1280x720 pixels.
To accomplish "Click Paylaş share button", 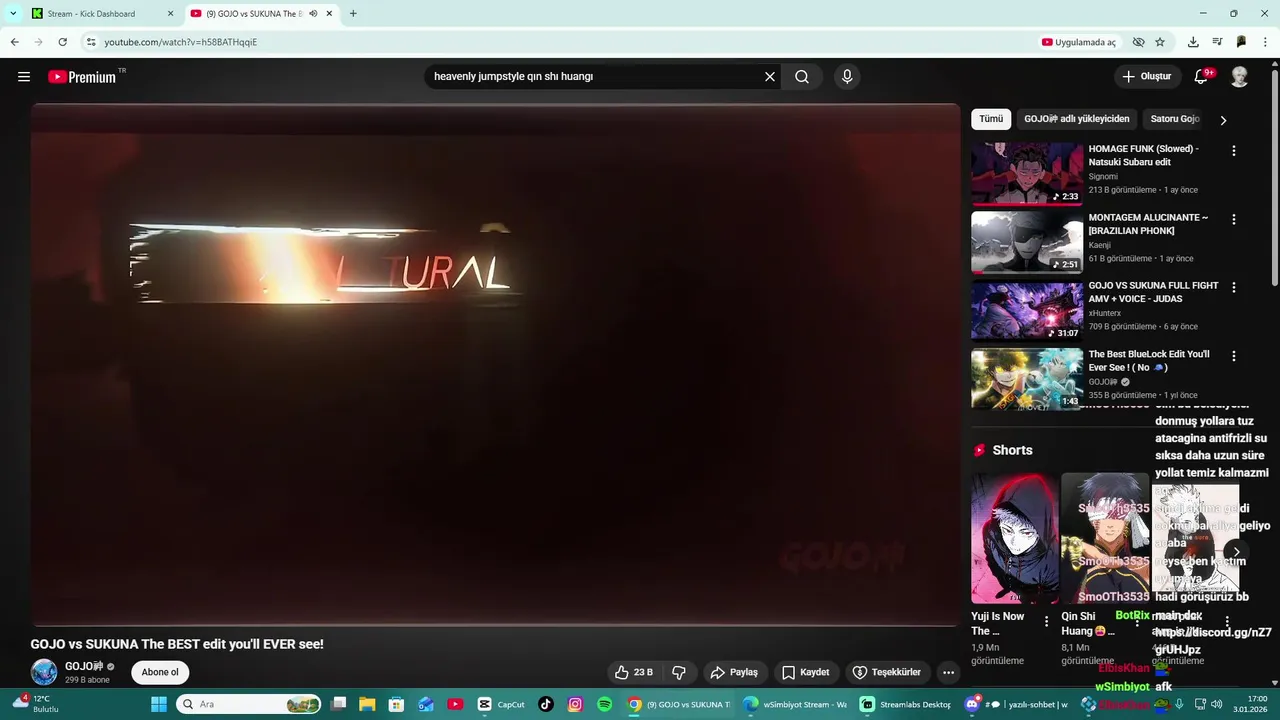I will [x=733, y=672].
